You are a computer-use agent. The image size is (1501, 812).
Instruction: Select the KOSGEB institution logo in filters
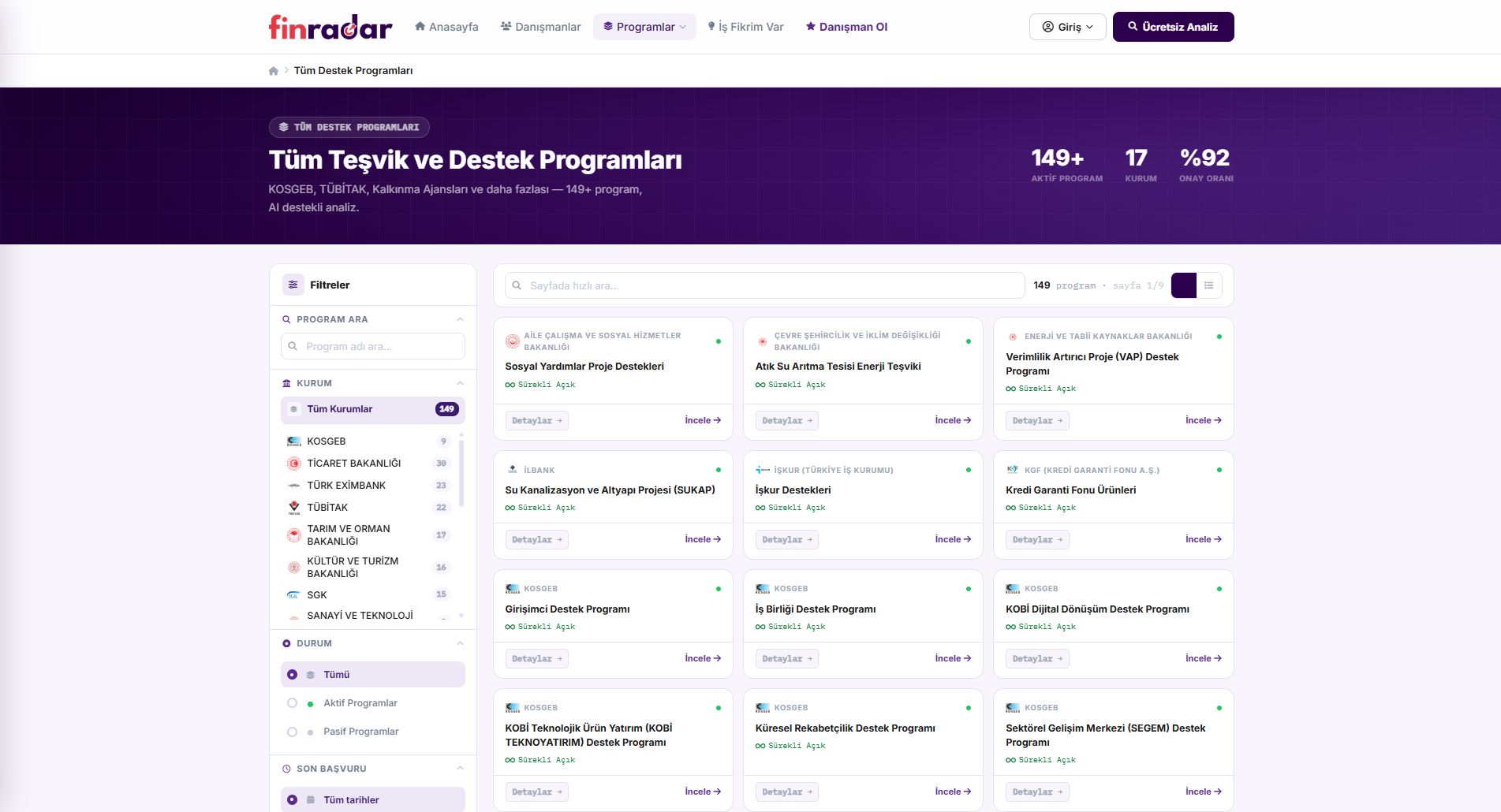293,441
